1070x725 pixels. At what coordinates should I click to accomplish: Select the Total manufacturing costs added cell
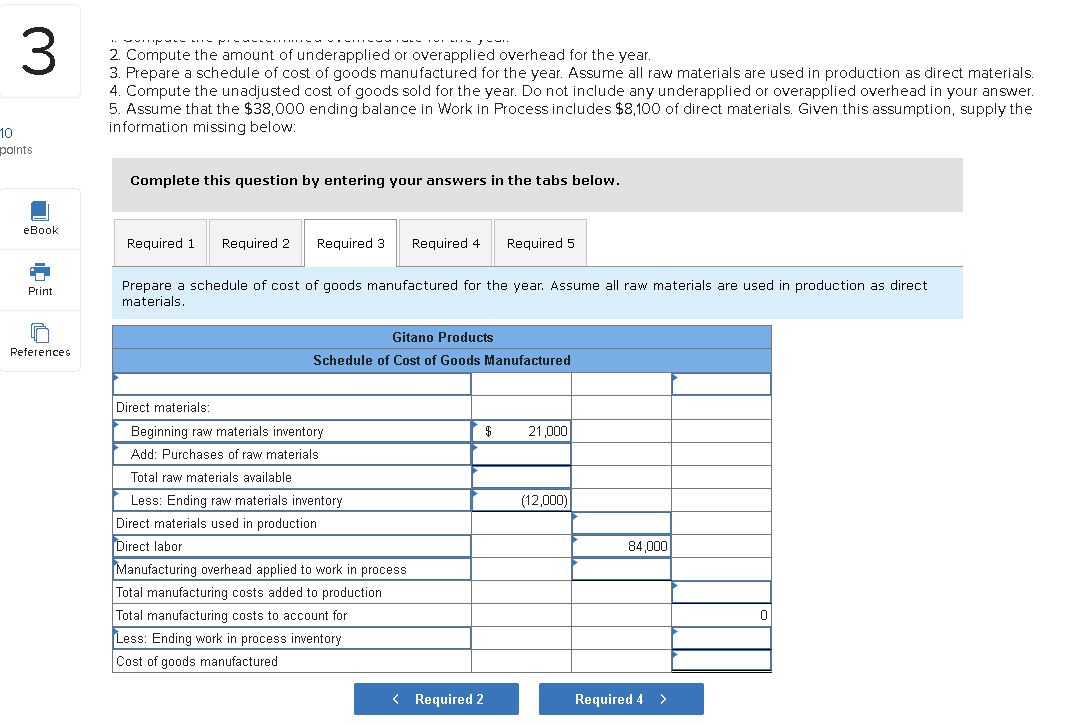[x=720, y=591]
